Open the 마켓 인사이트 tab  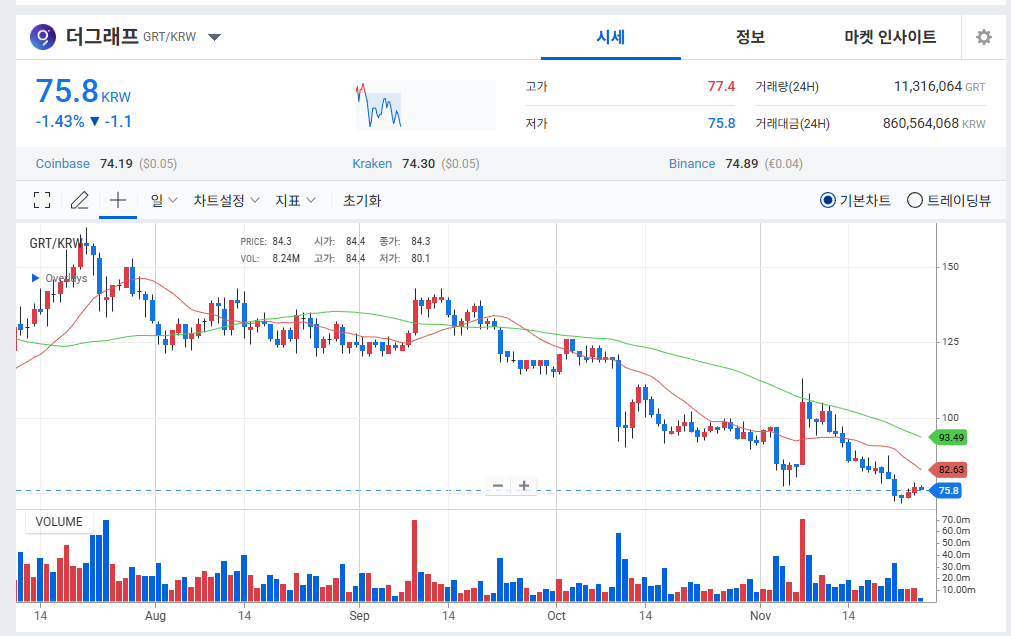click(890, 37)
